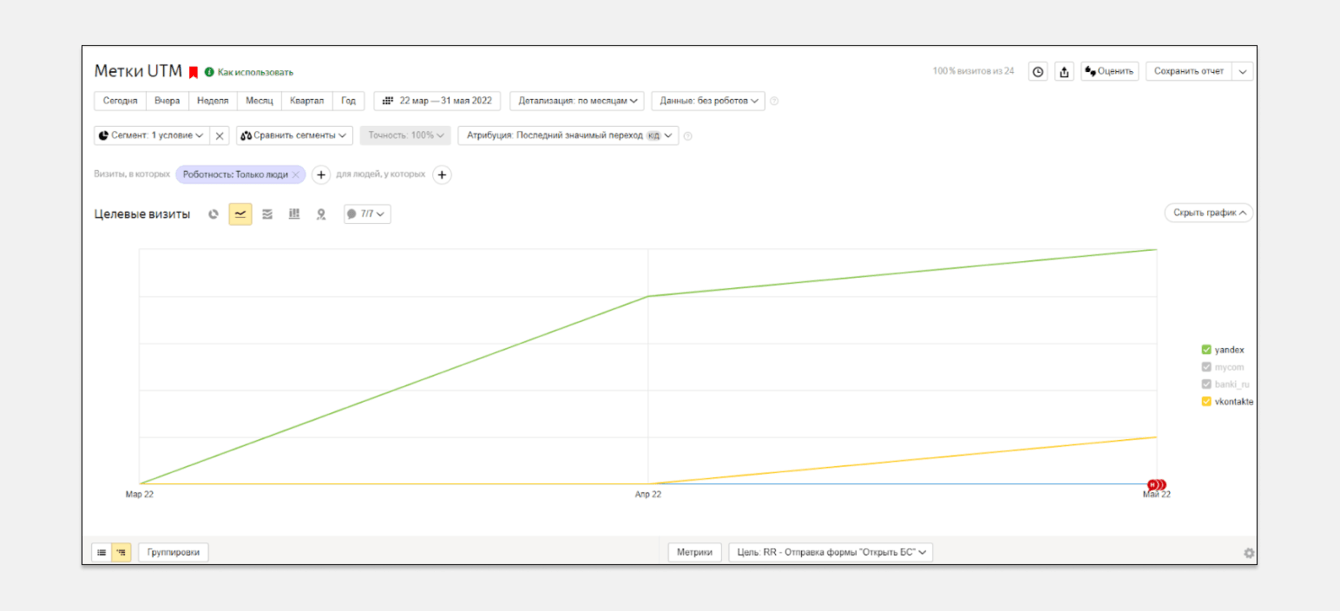Open the Атрибуция dropdown
The image size is (1340, 611).
[568, 135]
